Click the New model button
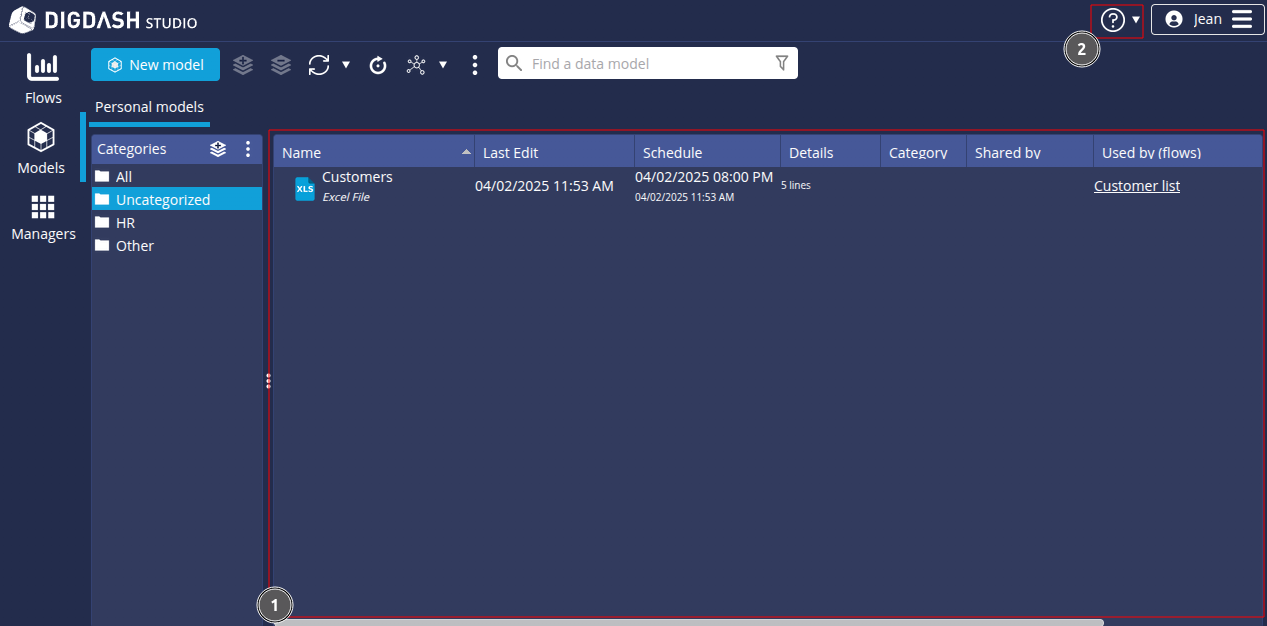1267x626 pixels. pyautogui.click(x=155, y=65)
